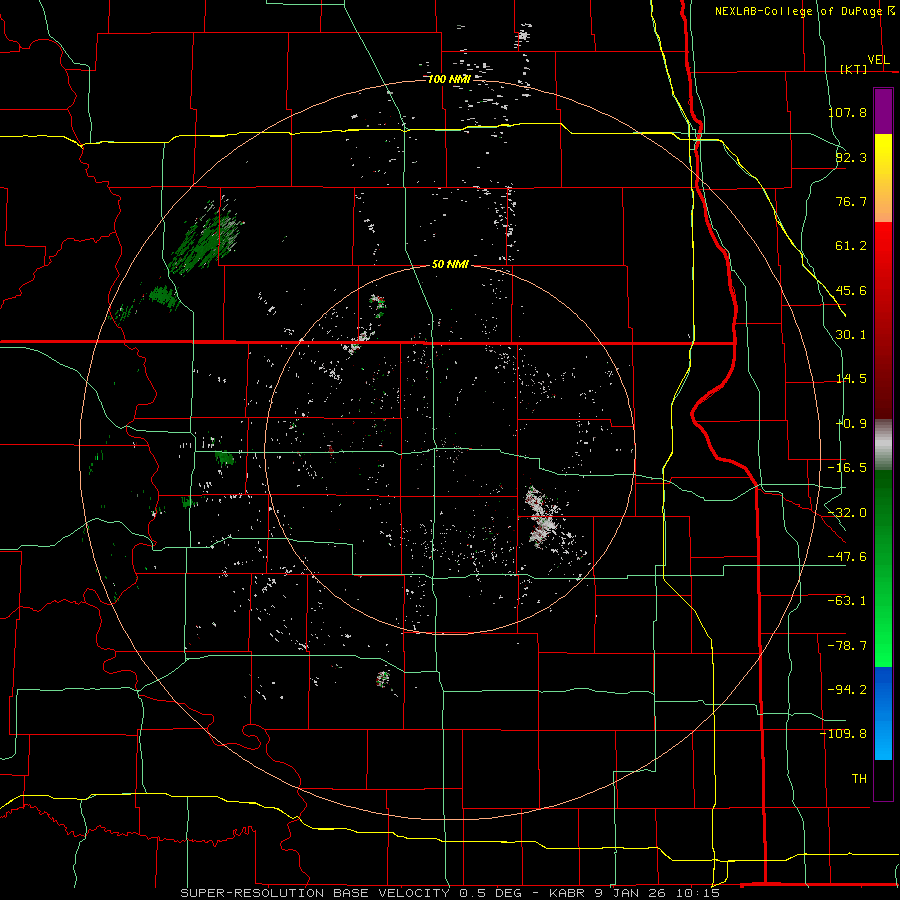The image size is (900, 900).
Task: Click the 50 NMI range ring label
Action: click(450, 265)
